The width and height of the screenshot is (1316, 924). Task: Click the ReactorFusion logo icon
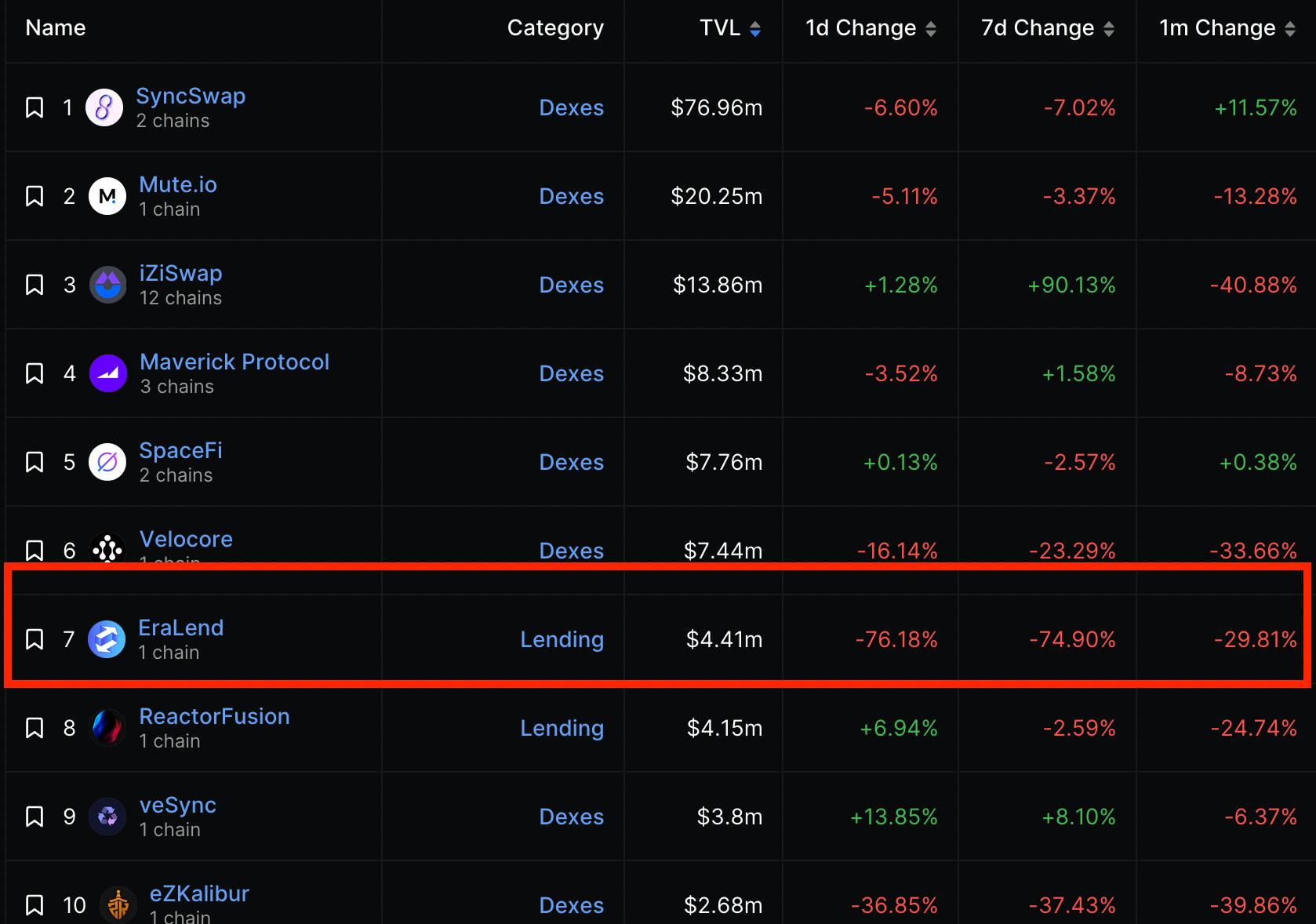pyautogui.click(x=107, y=728)
